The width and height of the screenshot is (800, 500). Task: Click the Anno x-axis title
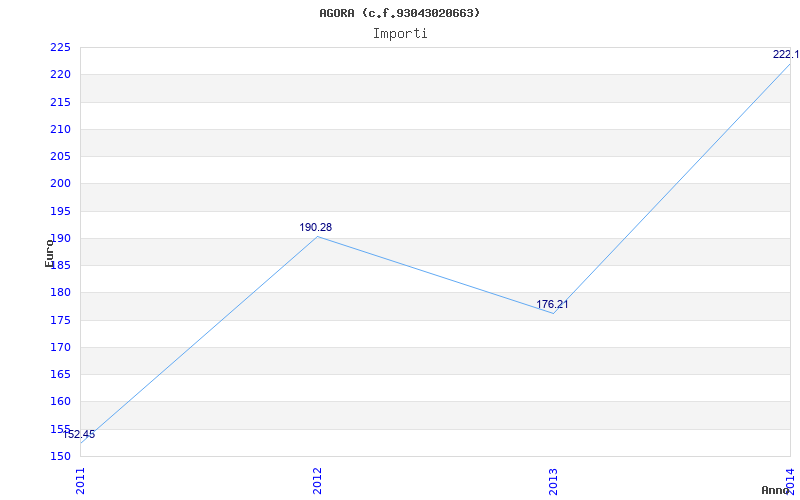tap(776, 491)
